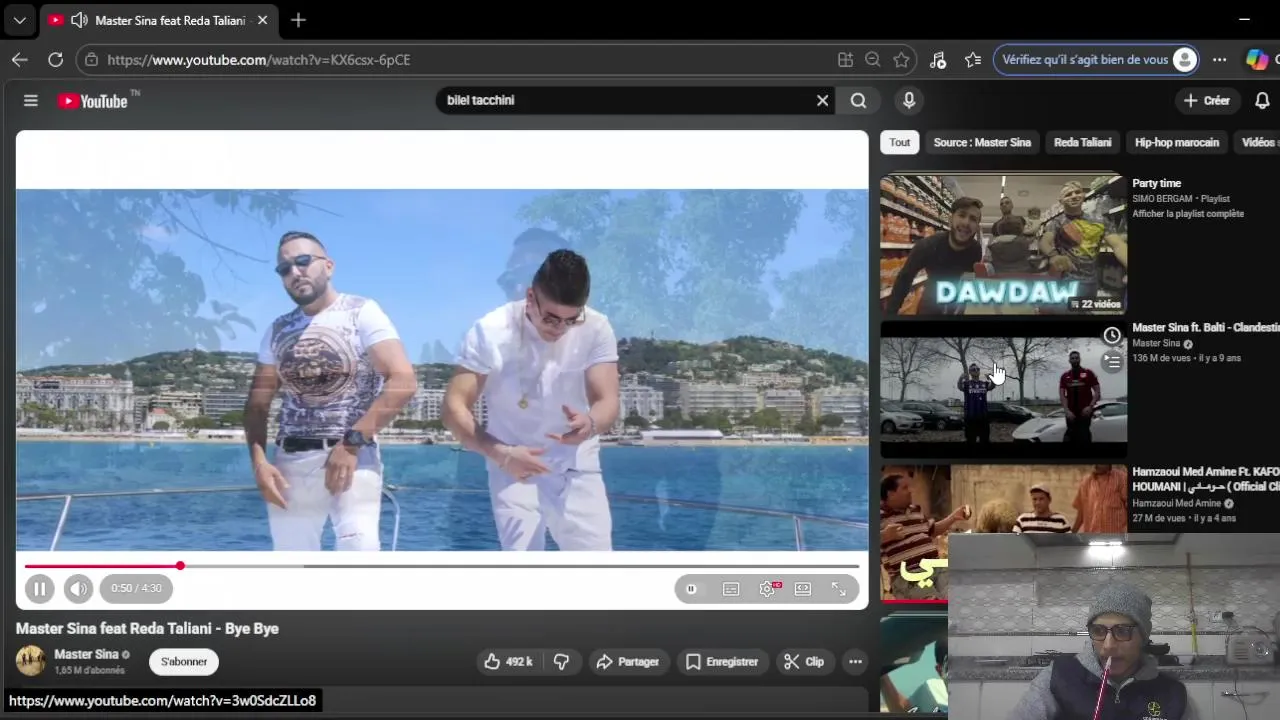The image size is (1280, 720).
Task: Click the SIMO BERGAM playlist author text
Action: point(1164,199)
